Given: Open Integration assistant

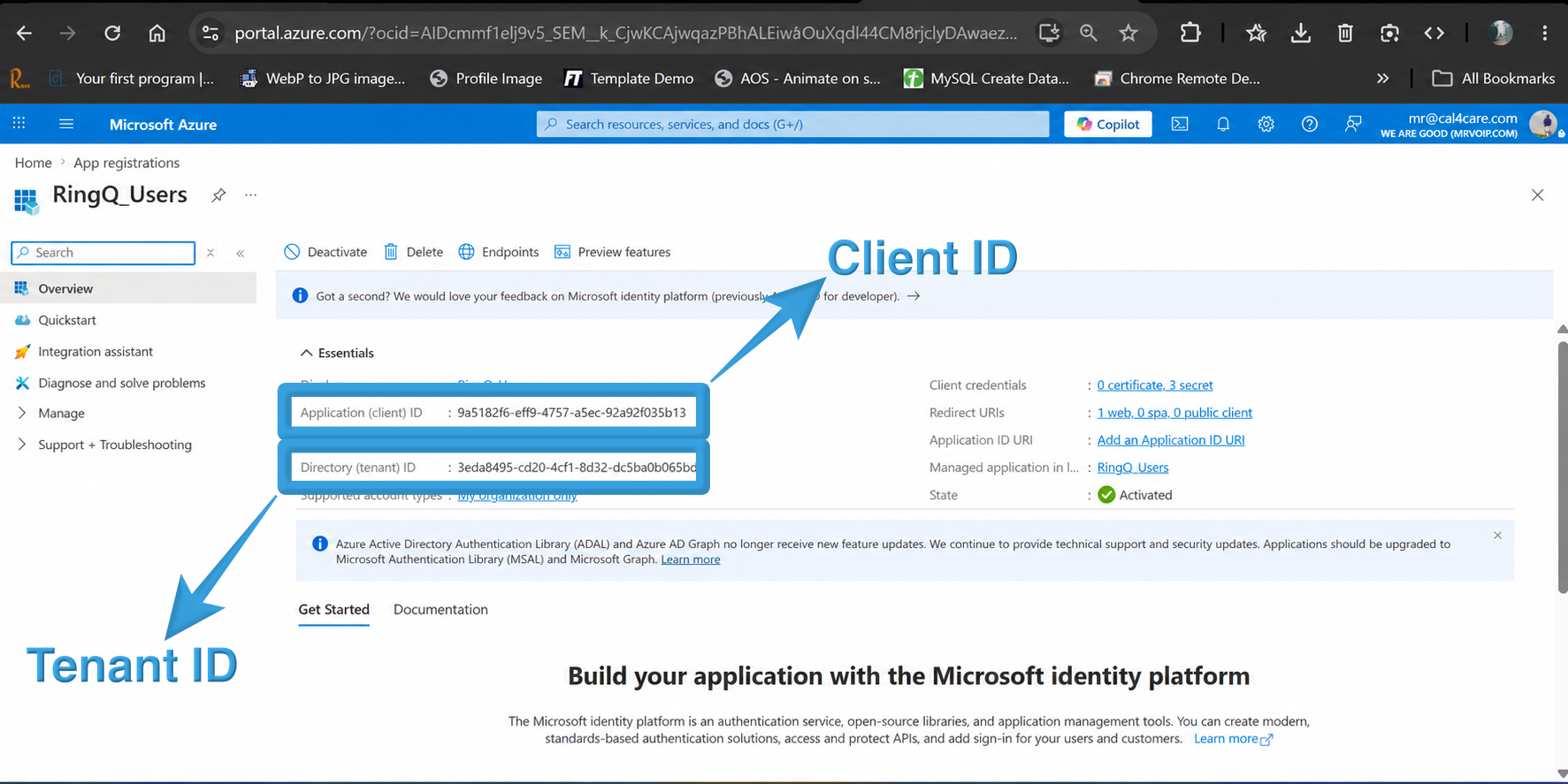Looking at the screenshot, I should 96,352.
